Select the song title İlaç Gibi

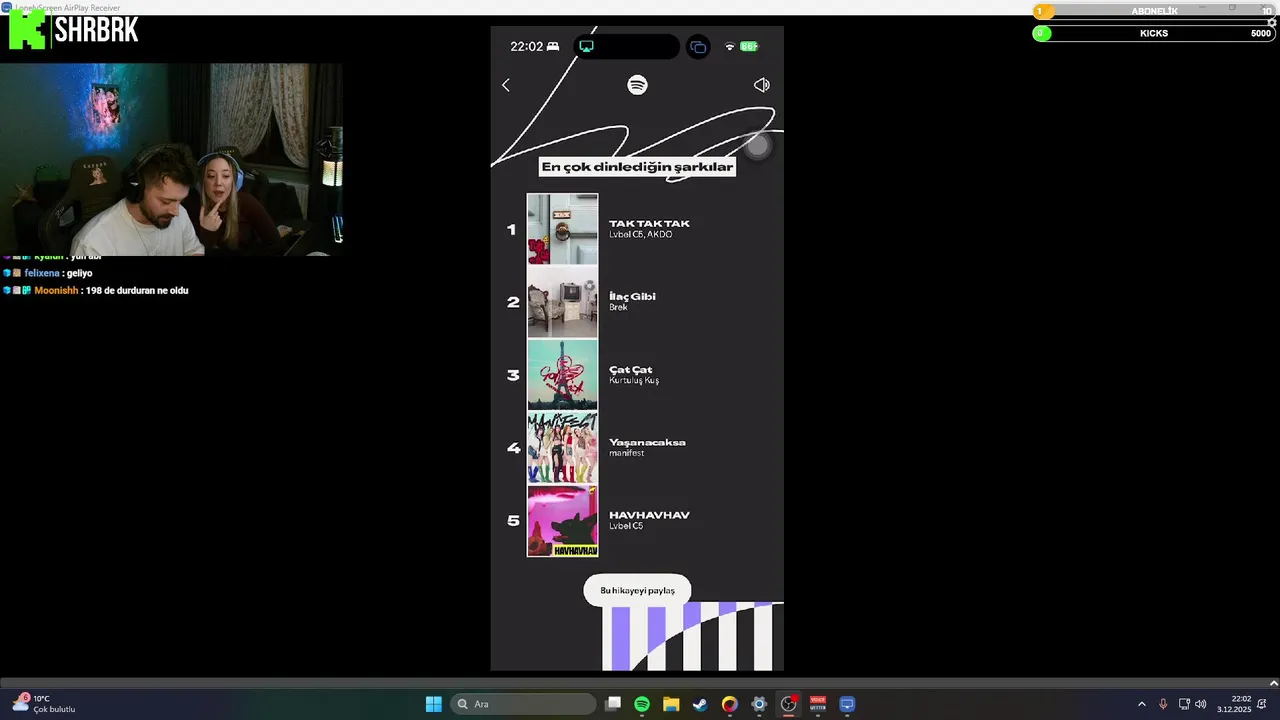pos(632,296)
